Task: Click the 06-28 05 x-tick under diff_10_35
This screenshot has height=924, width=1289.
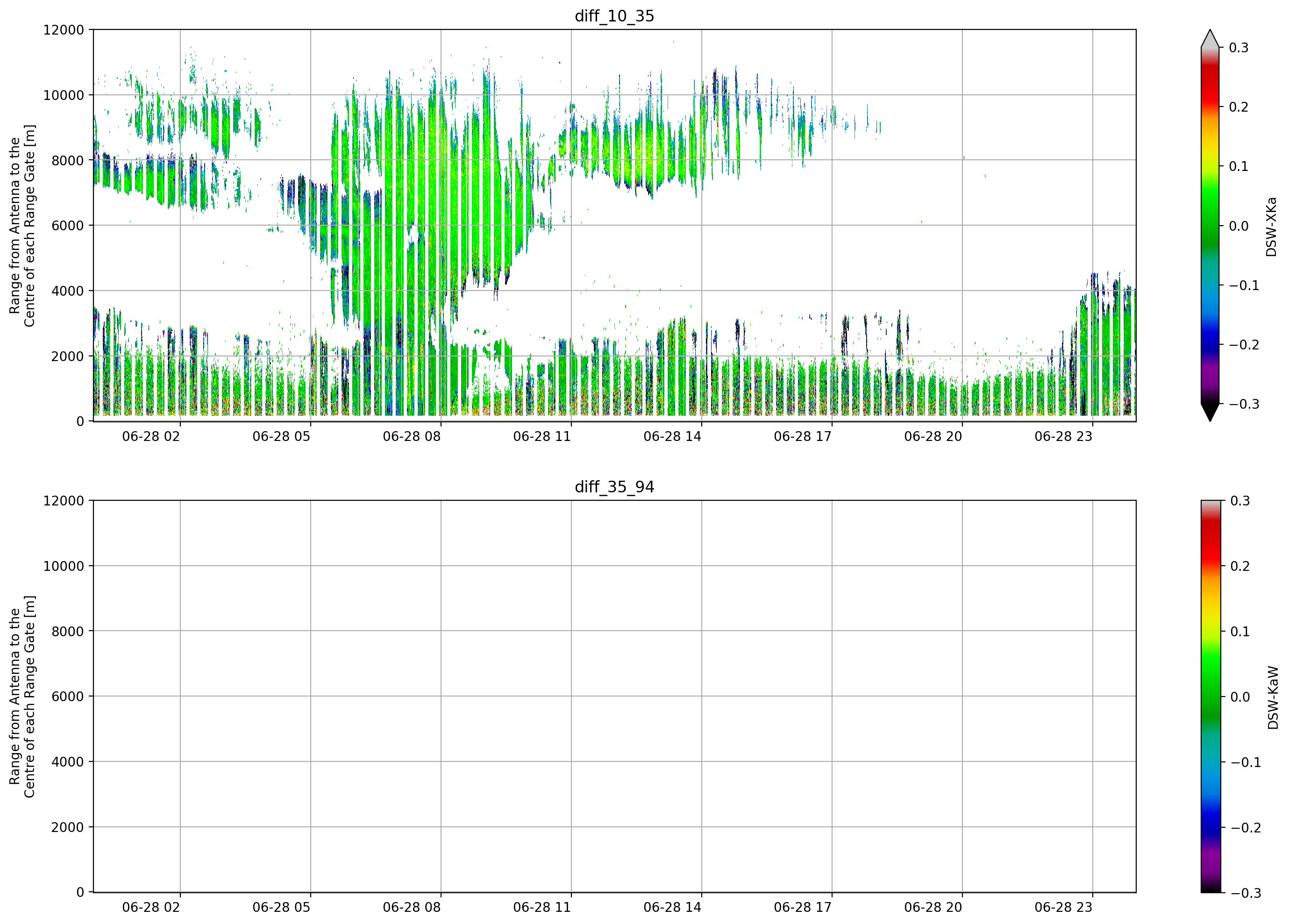Action: point(281,436)
